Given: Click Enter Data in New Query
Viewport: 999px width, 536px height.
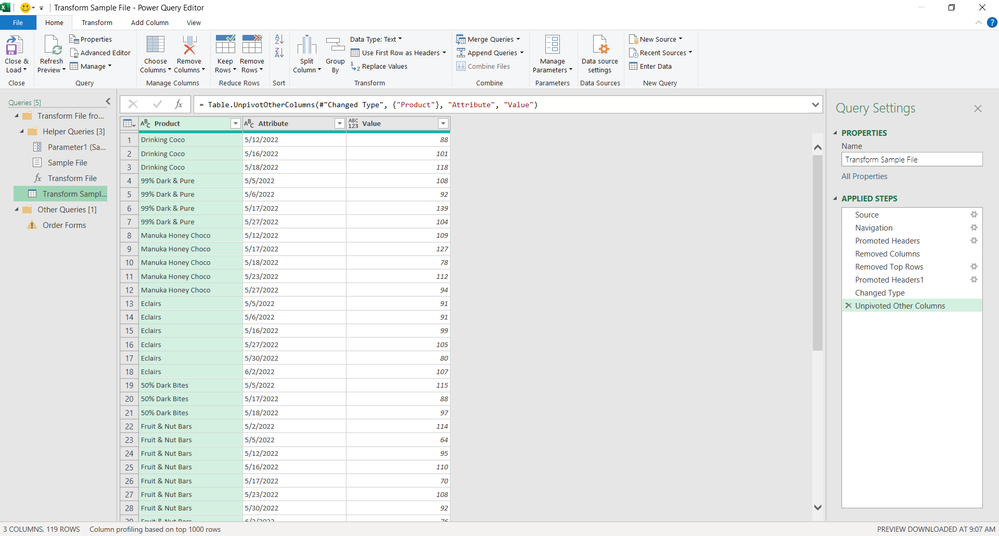Looking at the screenshot, I should tap(650, 66).
